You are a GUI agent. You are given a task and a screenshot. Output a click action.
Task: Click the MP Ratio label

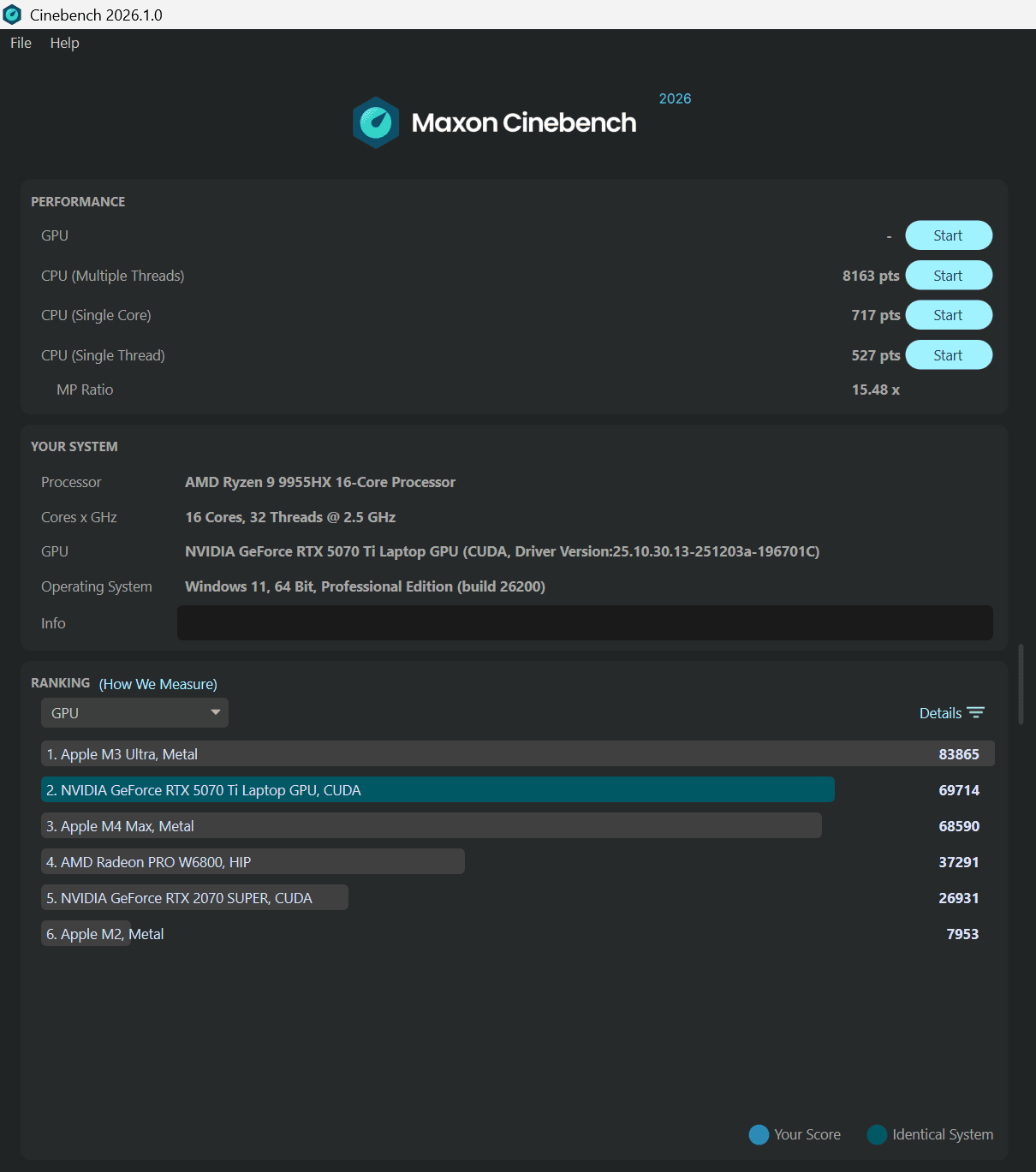(85, 390)
